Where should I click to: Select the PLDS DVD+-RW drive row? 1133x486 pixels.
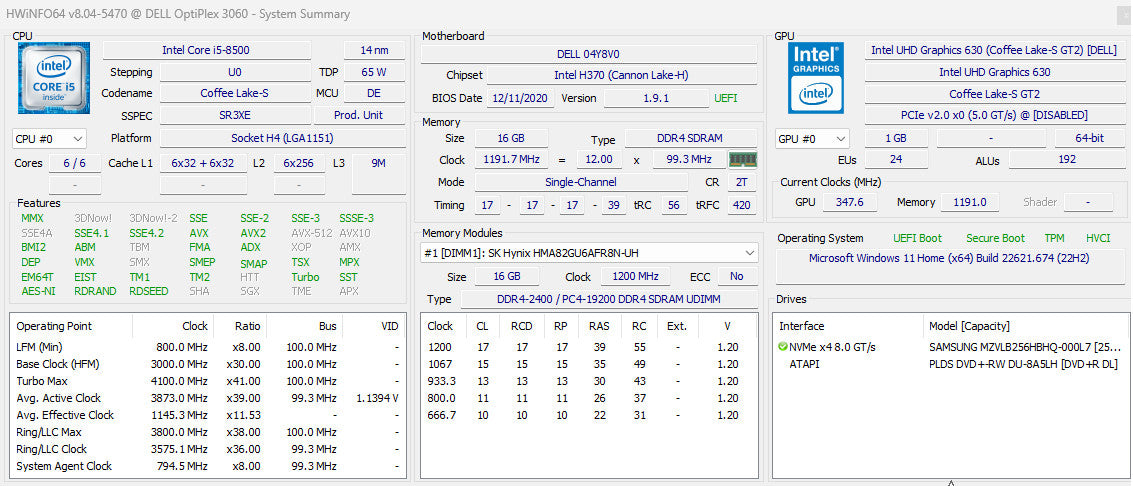[950, 364]
